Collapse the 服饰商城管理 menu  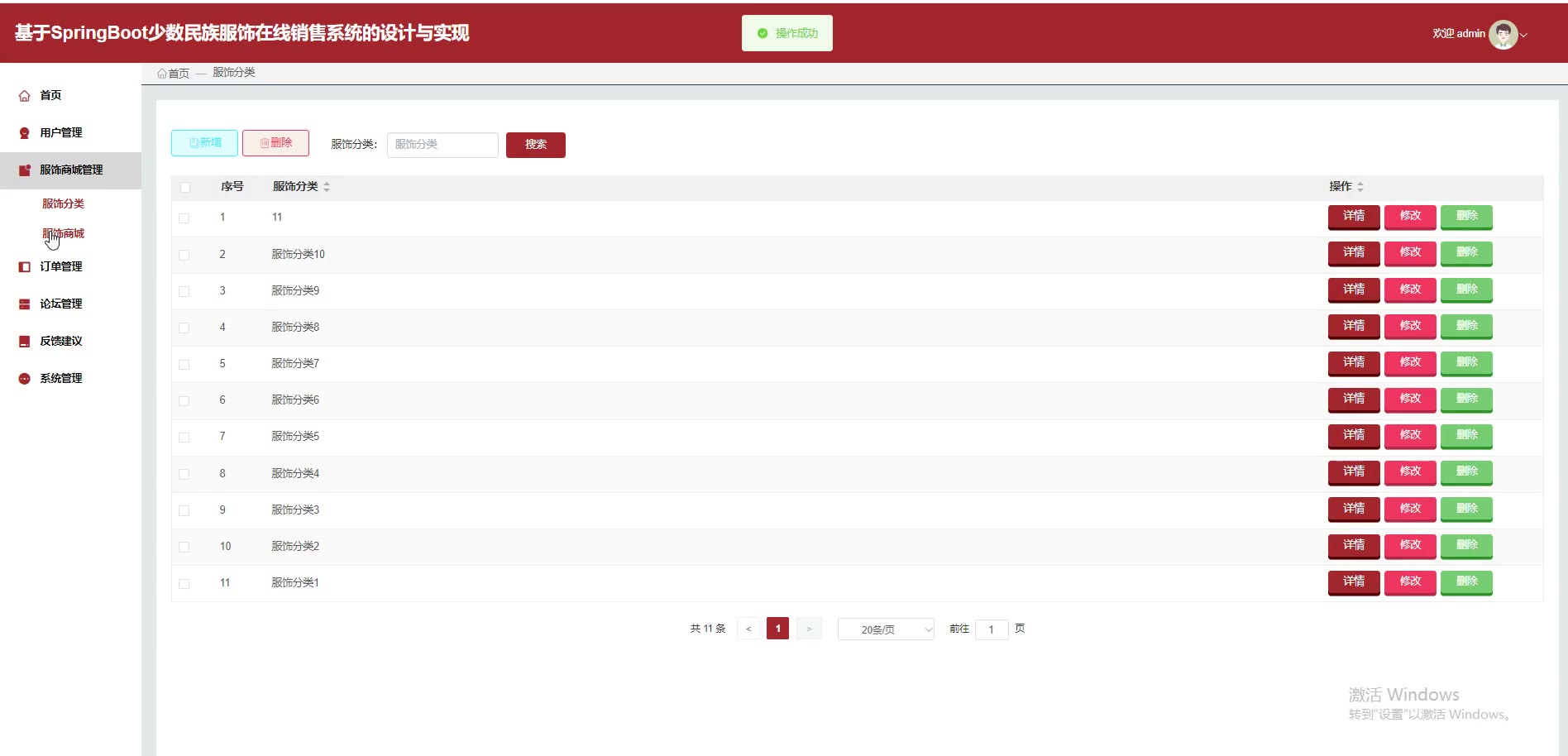(x=70, y=170)
